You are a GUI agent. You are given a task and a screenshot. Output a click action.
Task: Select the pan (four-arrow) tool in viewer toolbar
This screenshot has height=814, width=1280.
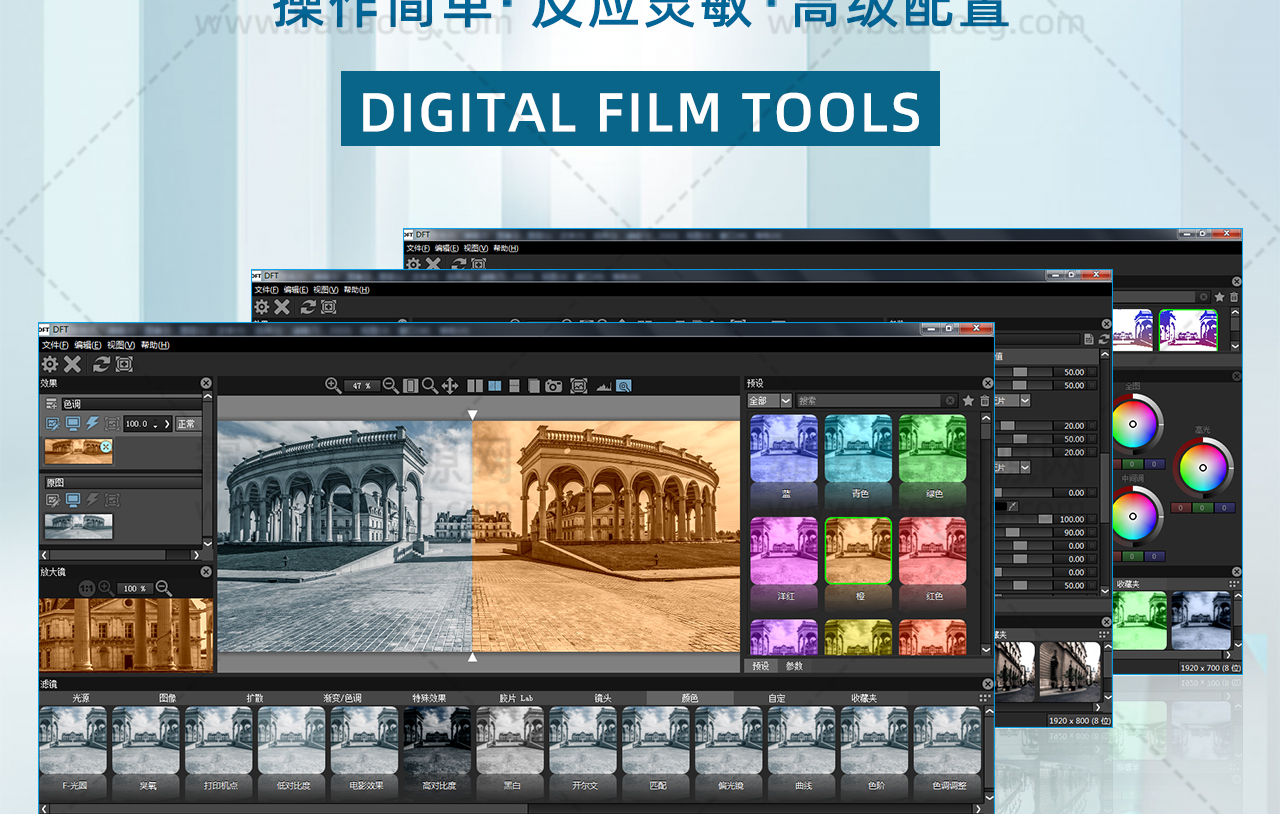(x=450, y=386)
